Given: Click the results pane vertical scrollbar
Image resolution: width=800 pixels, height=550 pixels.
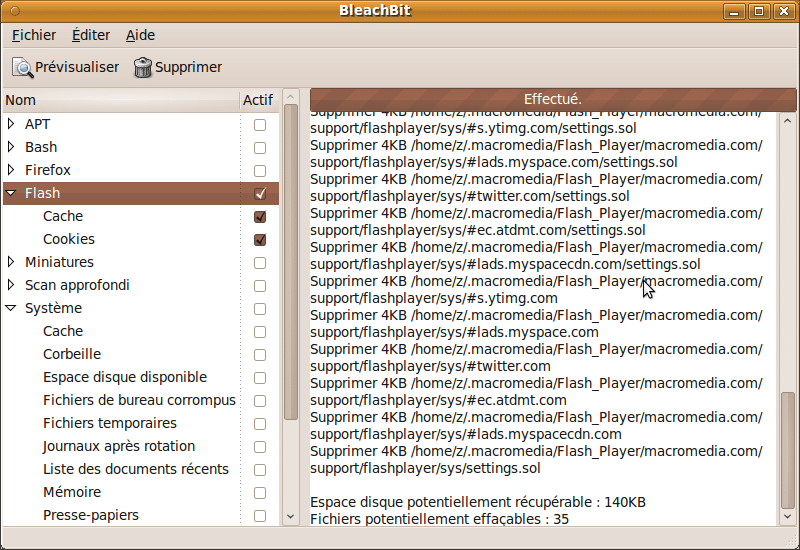Looking at the screenshot, I should click(x=788, y=450).
